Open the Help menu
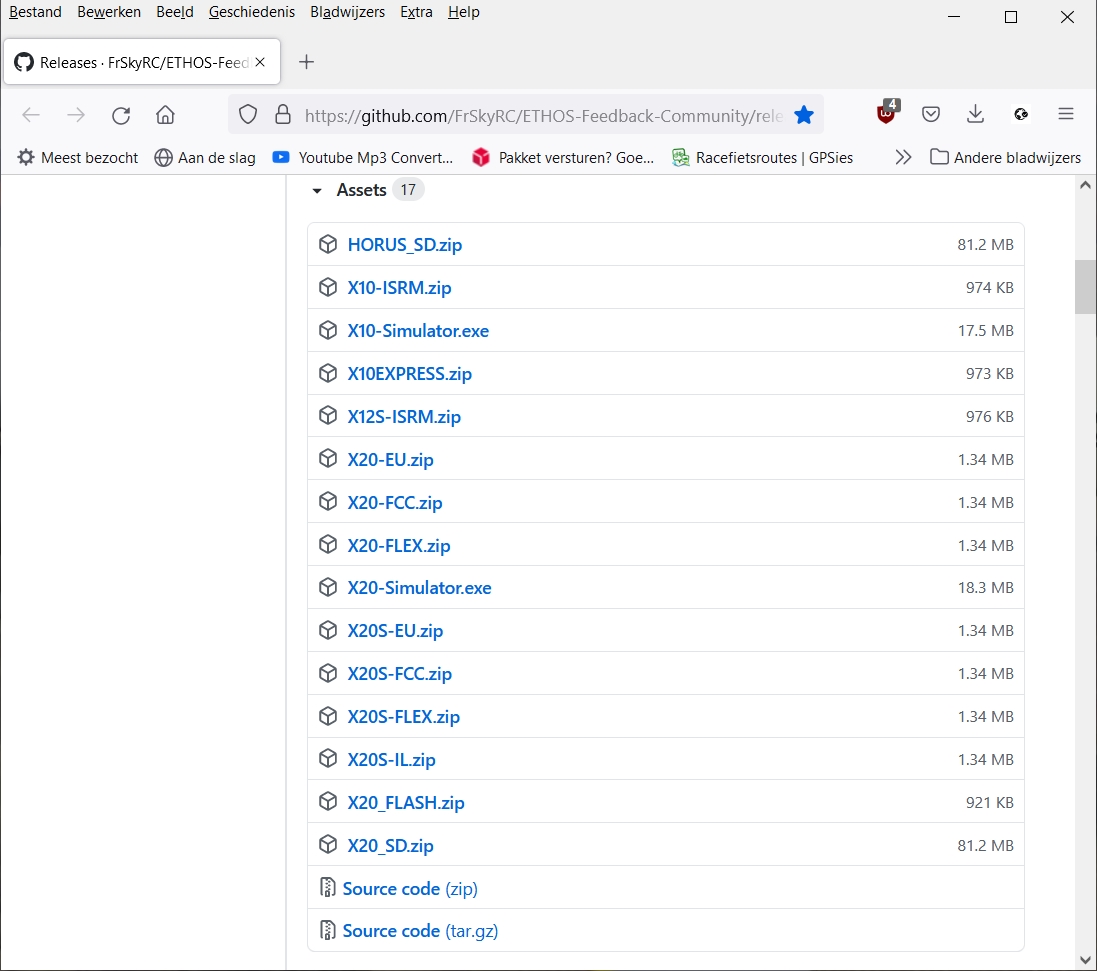The width and height of the screenshot is (1097, 971). tap(464, 12)
